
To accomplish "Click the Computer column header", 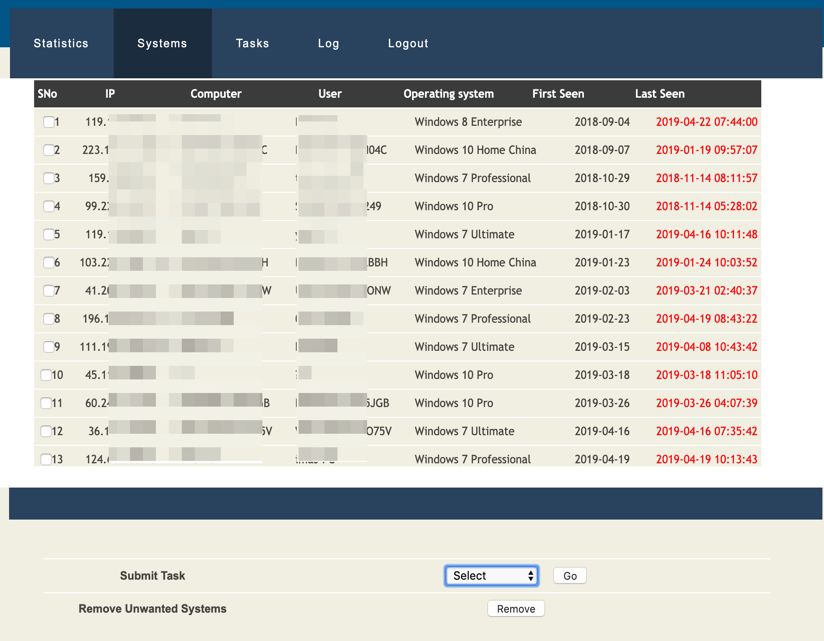I will (216, 94).
